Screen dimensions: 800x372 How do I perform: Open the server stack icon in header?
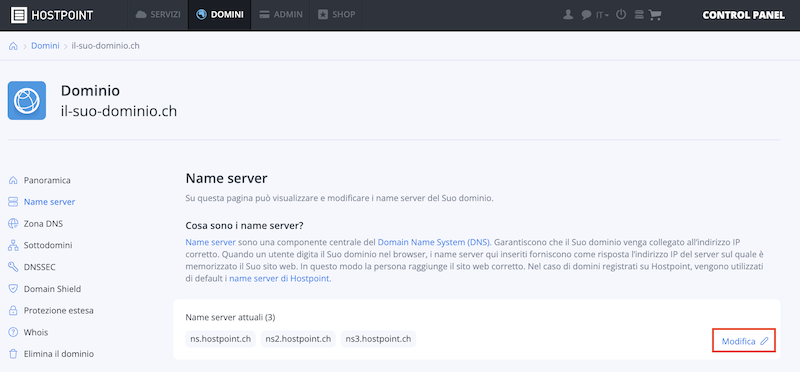[x=639, y=15]
